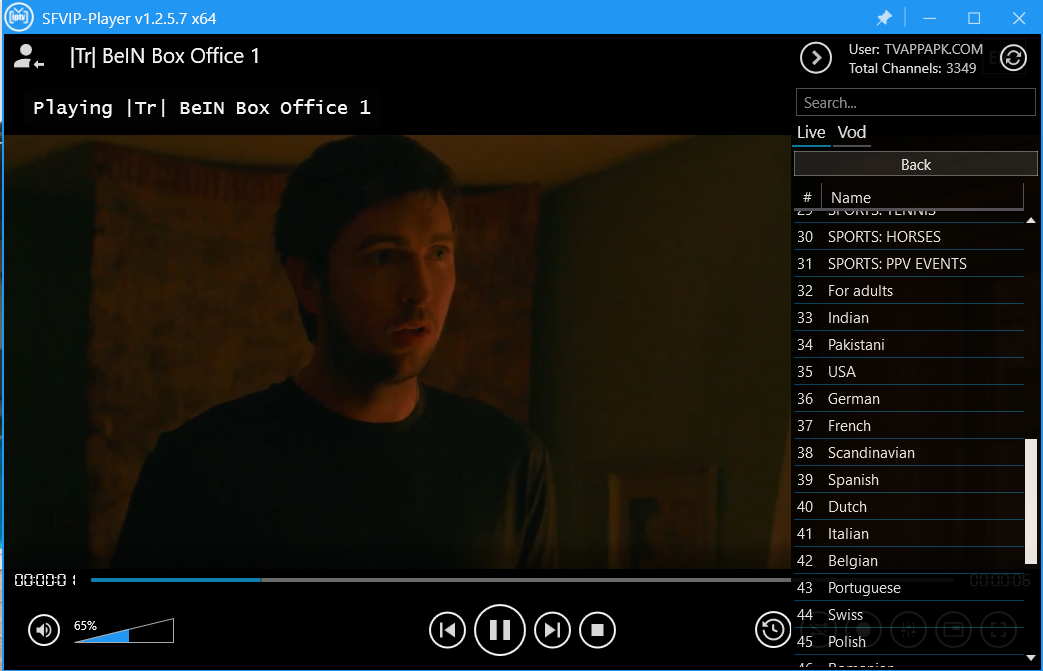The width and height of the screenshot is (1043, 671).
Task: Refresh the channel list
Action: click(1013, 58)
